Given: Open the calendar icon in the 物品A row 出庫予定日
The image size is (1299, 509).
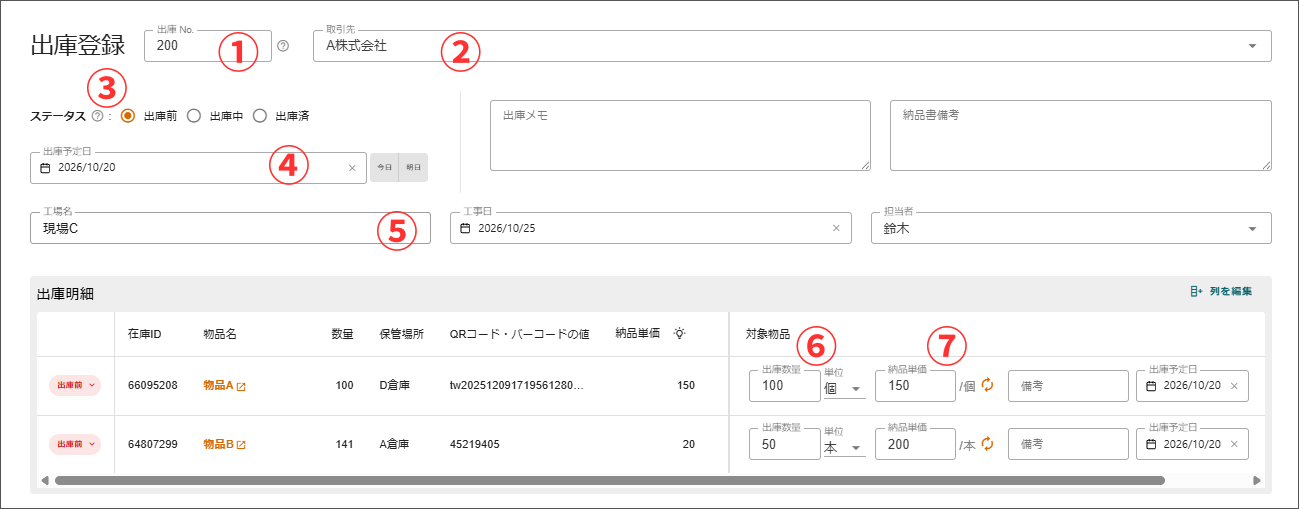Looking at the screenshot, I should (x=1151, y=386).
